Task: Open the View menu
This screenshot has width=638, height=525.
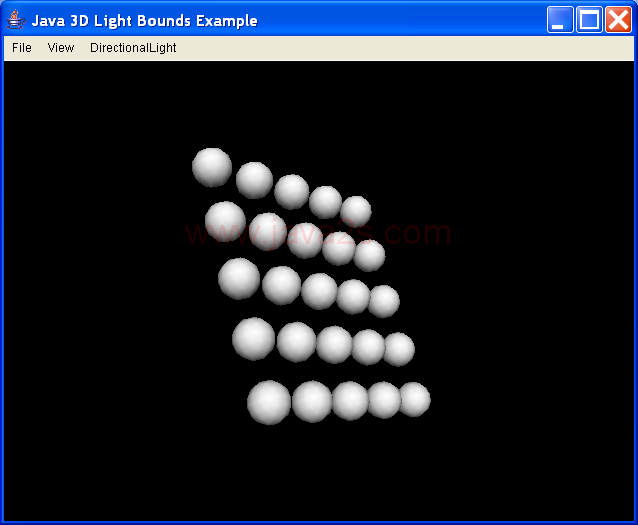Action: (61, 48)
